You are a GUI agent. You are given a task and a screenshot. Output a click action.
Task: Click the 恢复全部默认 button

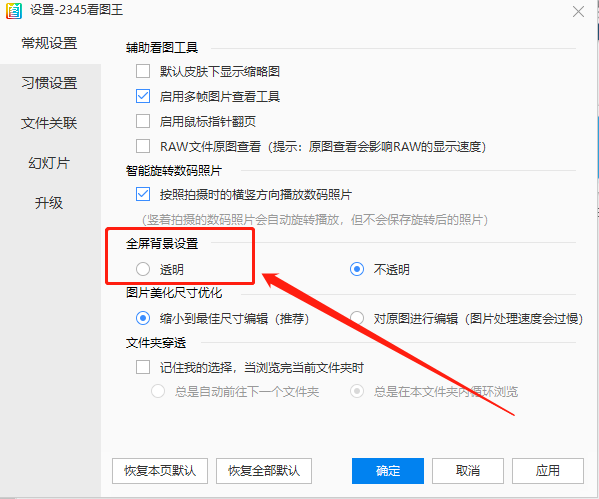(x=264, y=471)
